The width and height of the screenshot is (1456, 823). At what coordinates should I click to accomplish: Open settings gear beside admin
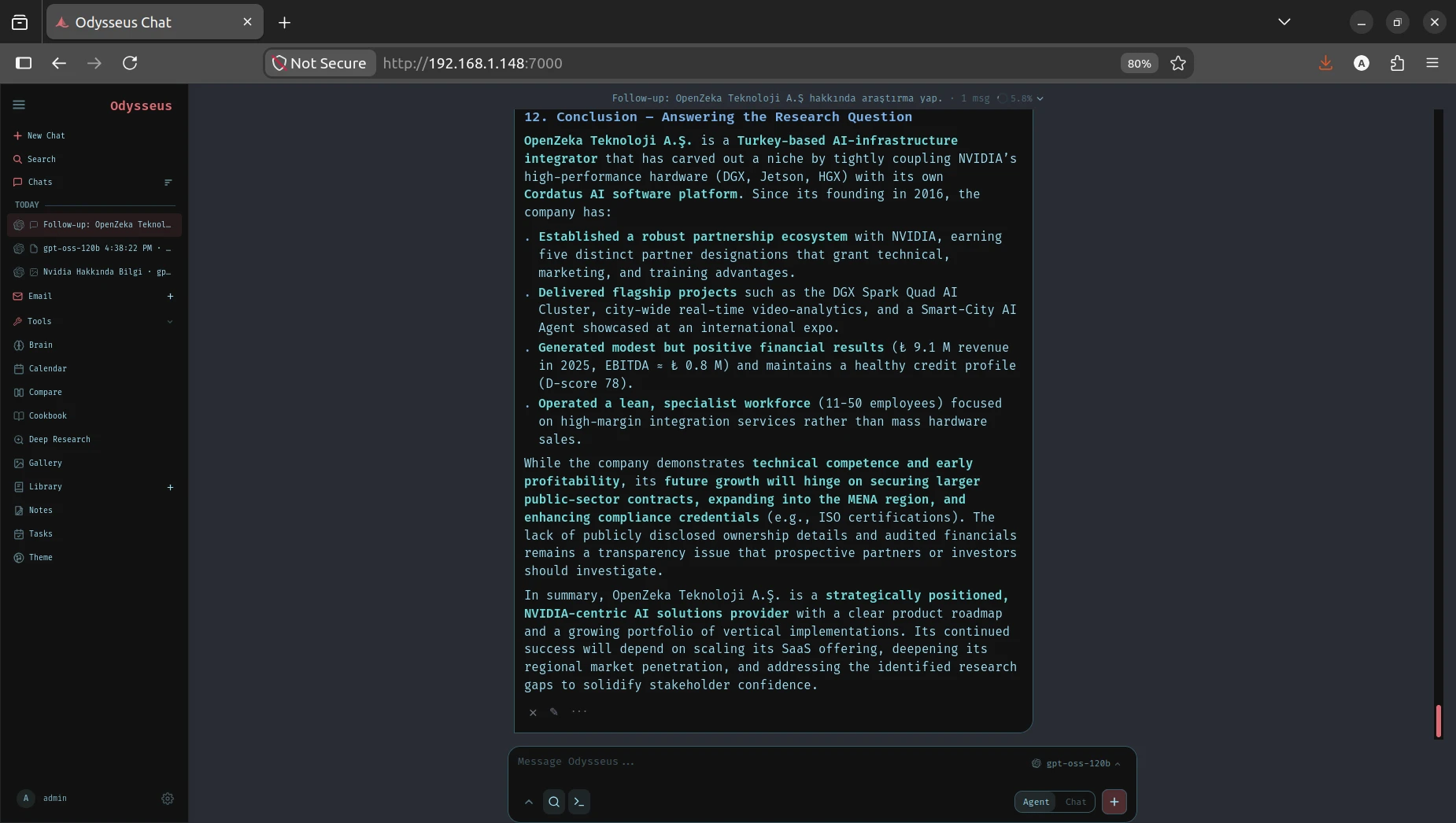[168, 799]
